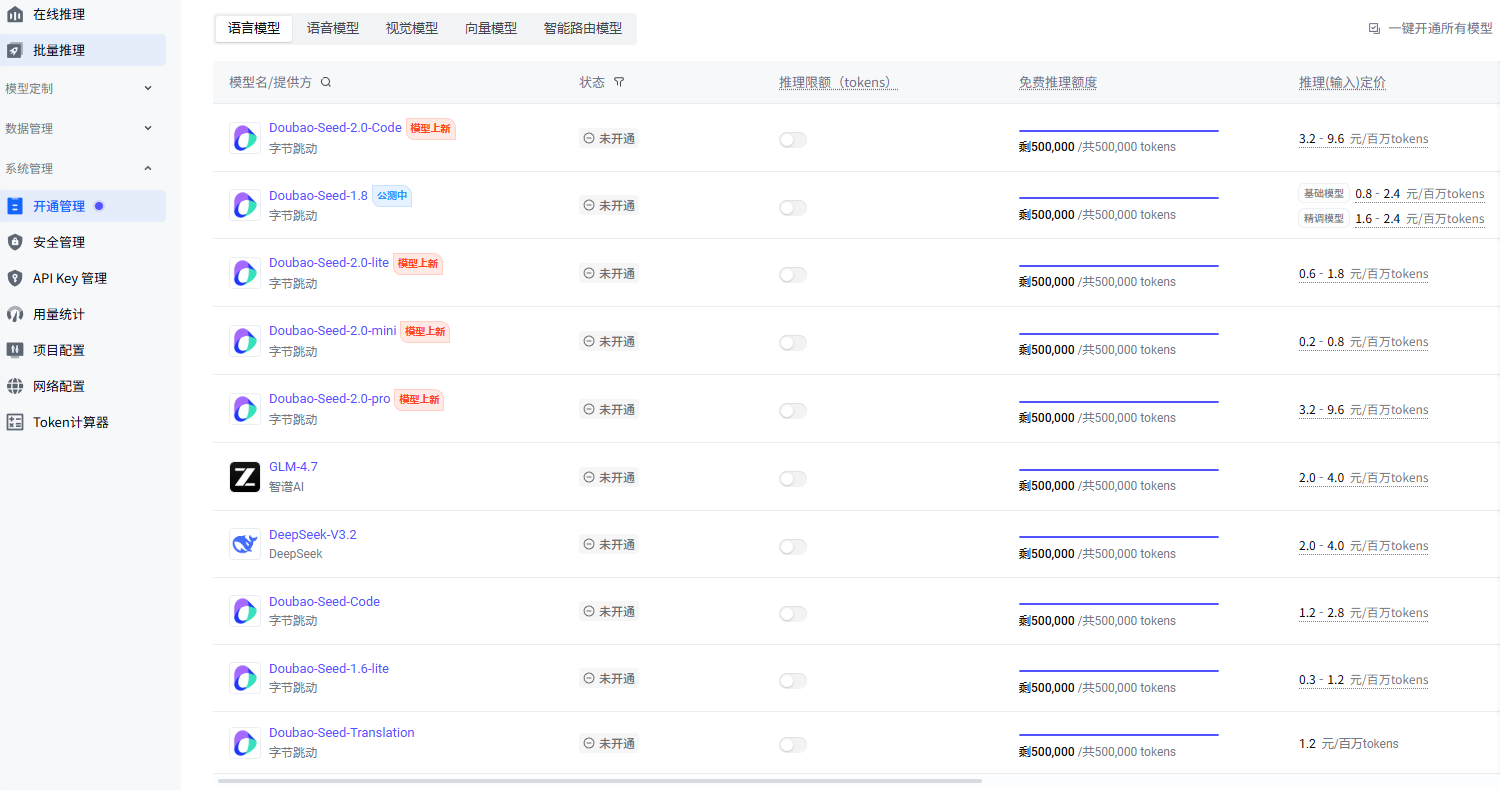Screen dimensions: 1500x790
Task: Switch to the 视觉模型 tab
Action: click(412, 29)
